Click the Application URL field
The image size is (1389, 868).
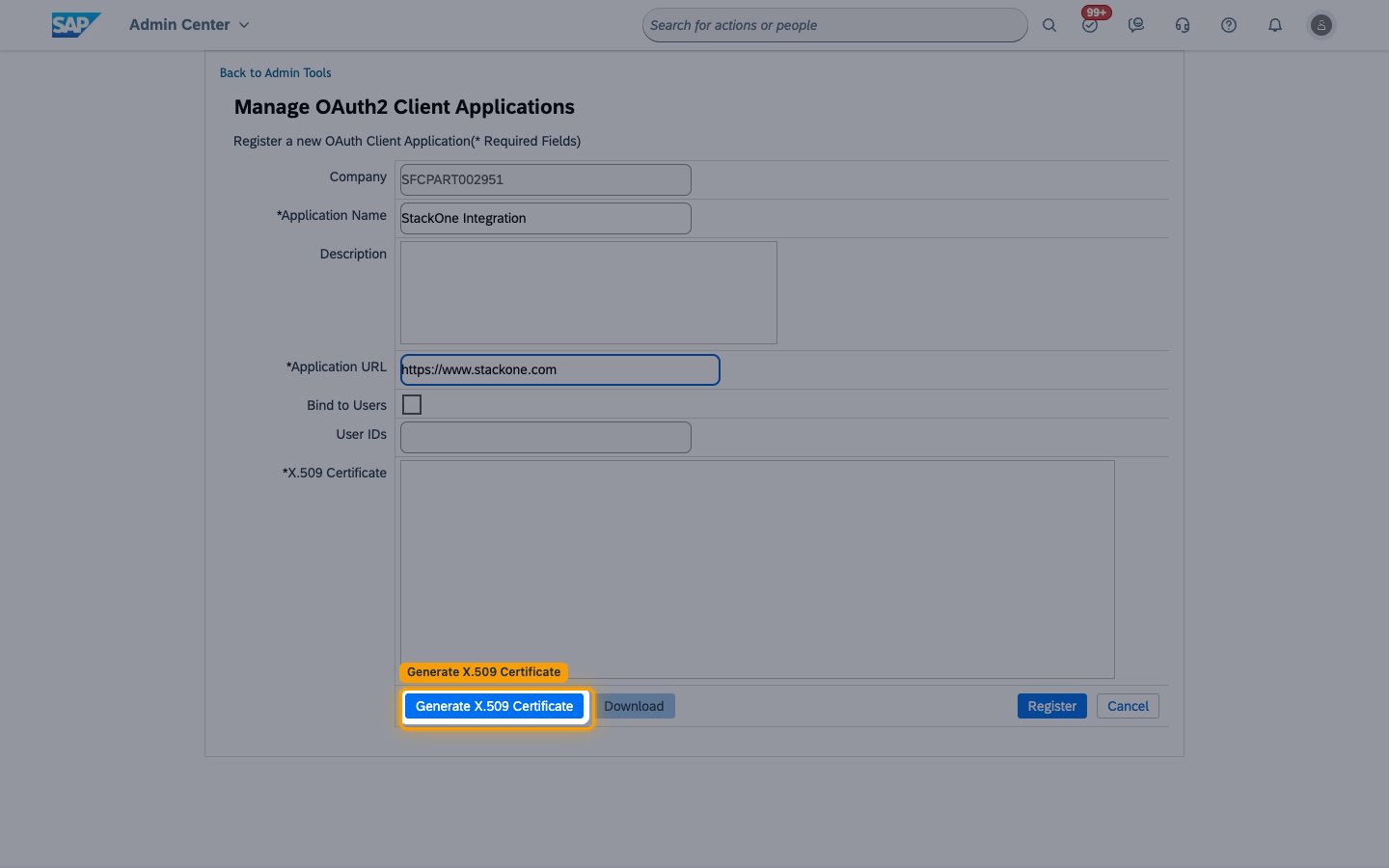(x=560, y=369)
